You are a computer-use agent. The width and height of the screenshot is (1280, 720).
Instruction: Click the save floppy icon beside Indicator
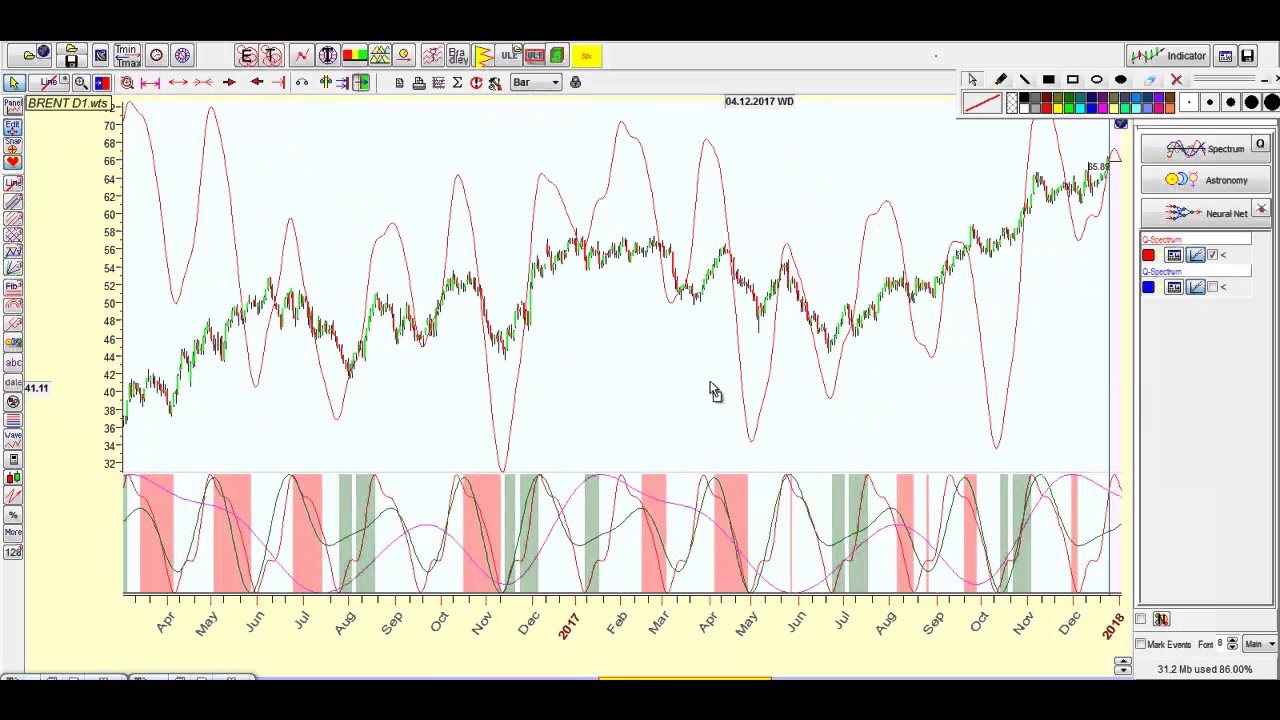click(1248, 56)
